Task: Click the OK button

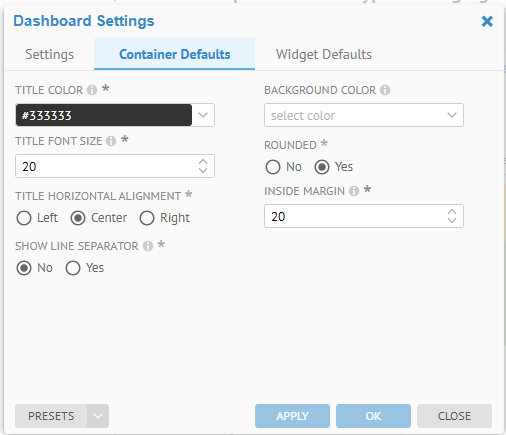Action: 373,416
